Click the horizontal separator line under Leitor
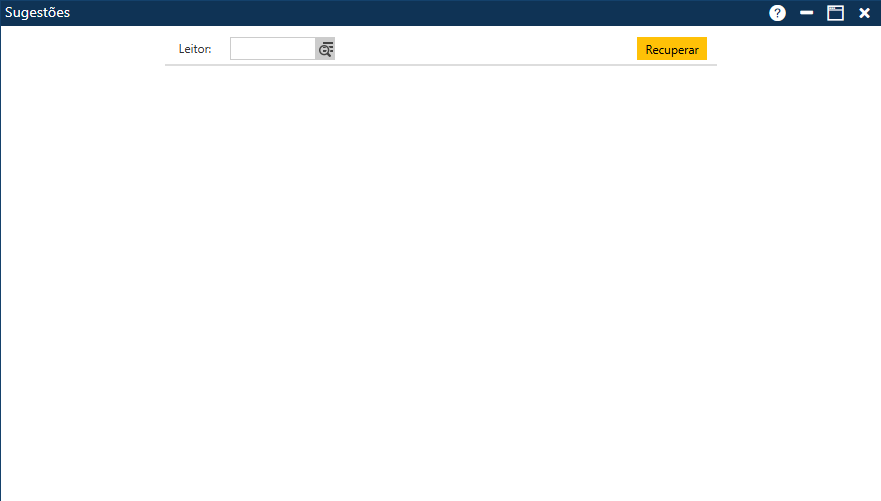Screen dimensions: 881x501 [440, 65]
